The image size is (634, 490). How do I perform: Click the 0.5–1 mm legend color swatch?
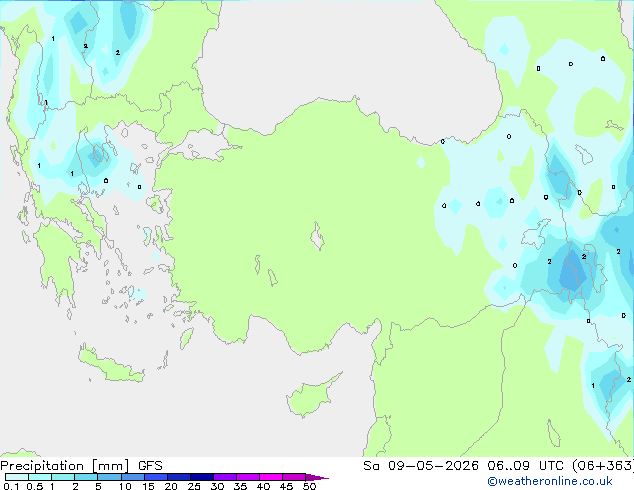click(40, 477)
